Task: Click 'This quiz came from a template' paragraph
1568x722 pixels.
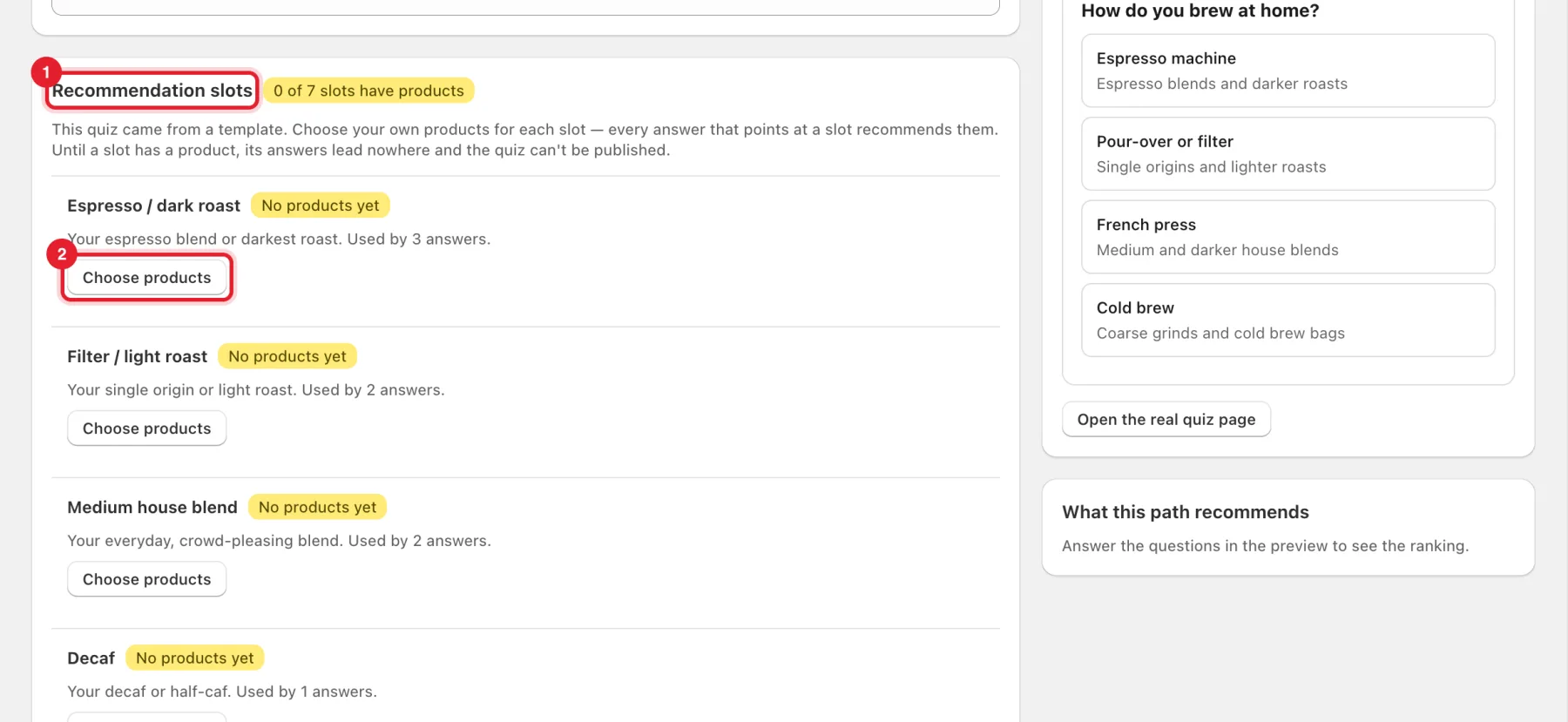Action: coord(525,139)
